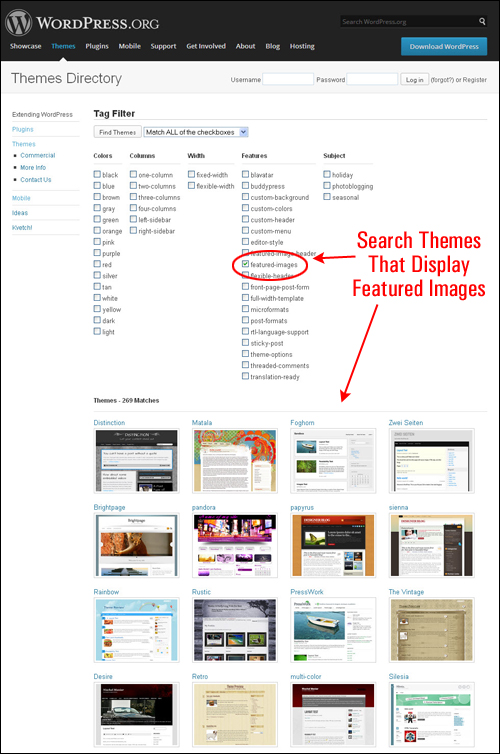Tick the blue color checkbox
The image size is (500, 754).
pyautogui.click(x=97, y=186)
